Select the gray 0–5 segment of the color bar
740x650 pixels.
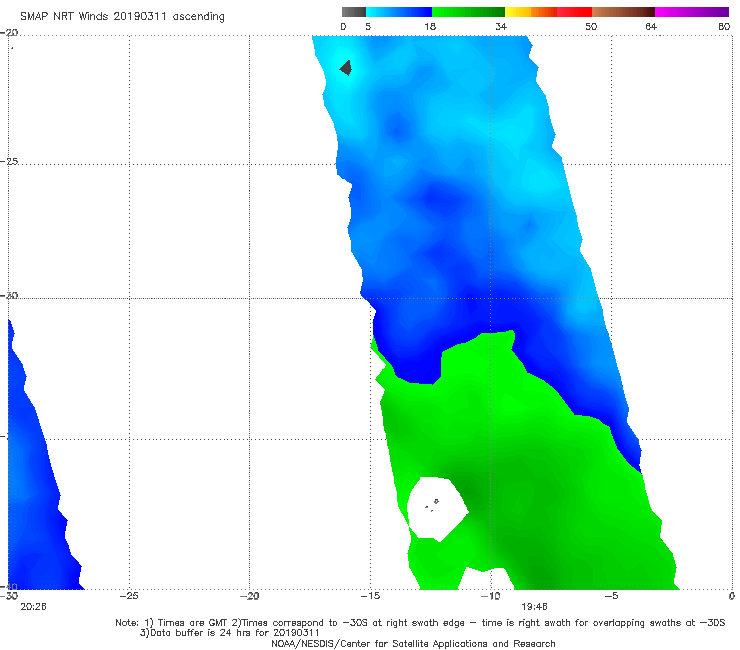coord(354,12)
